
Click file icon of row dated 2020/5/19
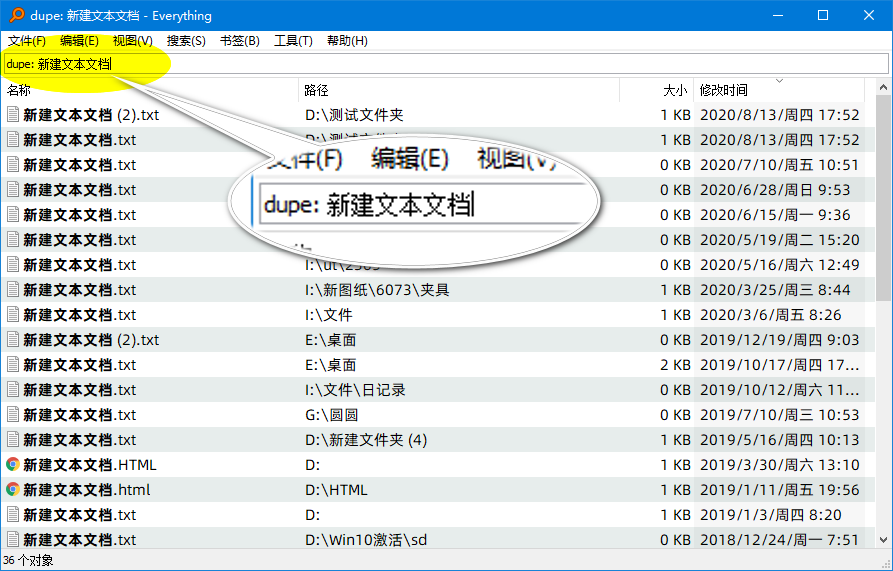(x=13, y=240)
